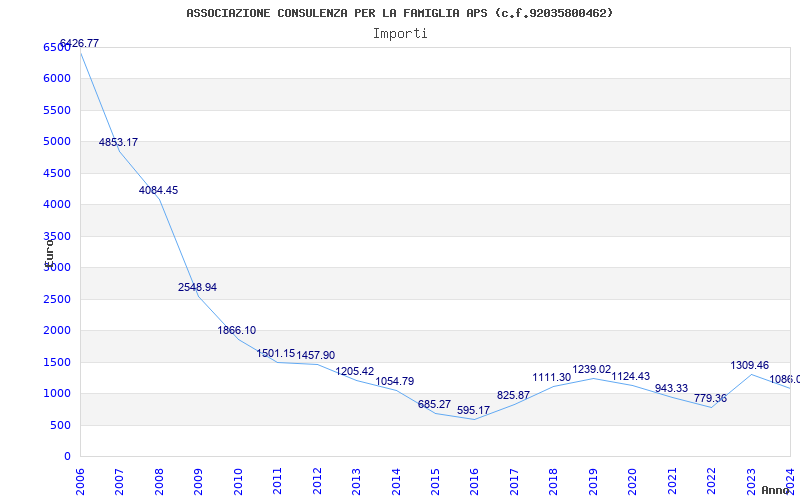Image resolution: width=800 pixels, height=500 pixels.
Task: Click the 2006 x-axis year label
Action: click(x=80, y=481)
